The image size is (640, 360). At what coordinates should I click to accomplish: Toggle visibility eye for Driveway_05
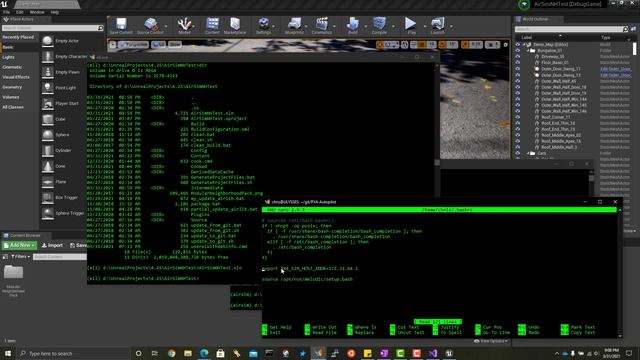(518, 57)
